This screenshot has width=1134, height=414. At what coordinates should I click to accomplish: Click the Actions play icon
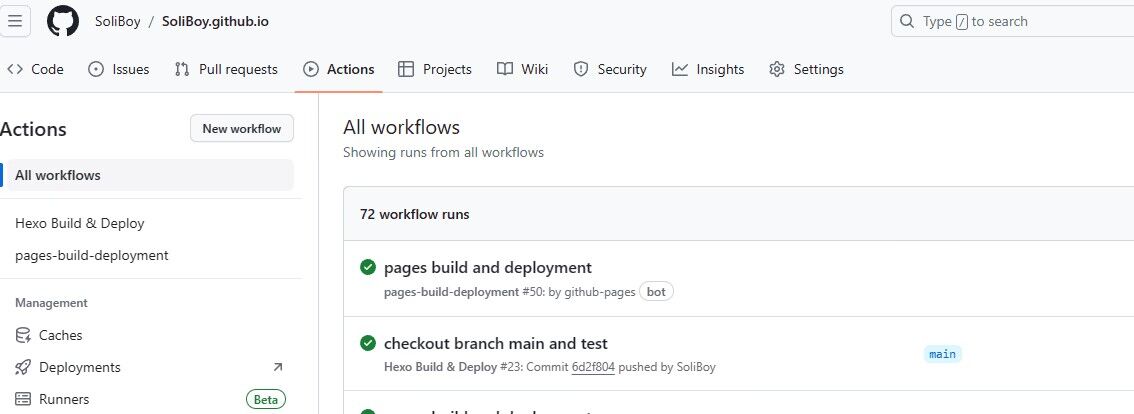pyautogui.click(x=311, y=69)
